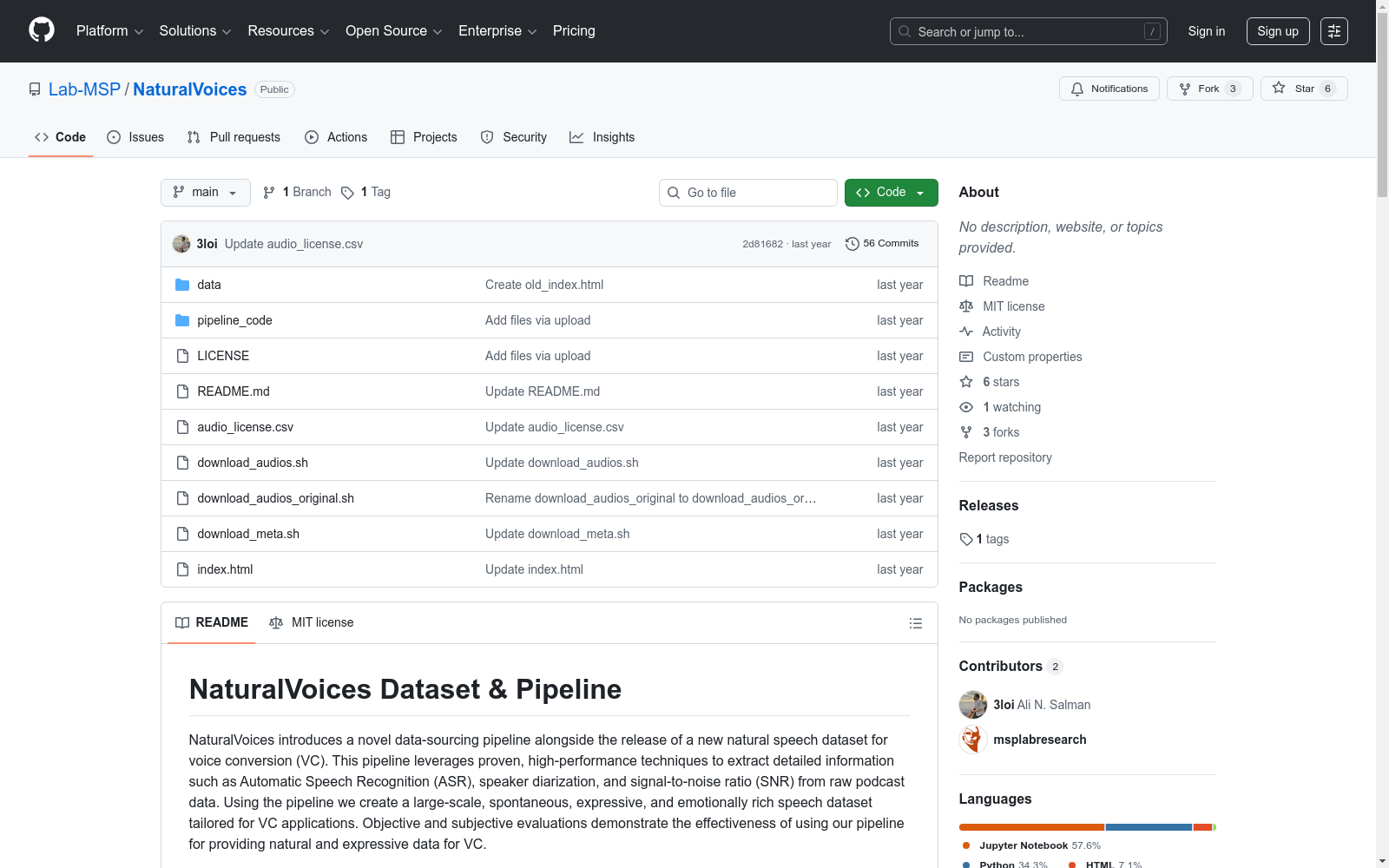Image resolution: width=1389 pixels, height=868 pixels.
Task: Click the eye icon beside 1 watching
Action: point(966,407)
